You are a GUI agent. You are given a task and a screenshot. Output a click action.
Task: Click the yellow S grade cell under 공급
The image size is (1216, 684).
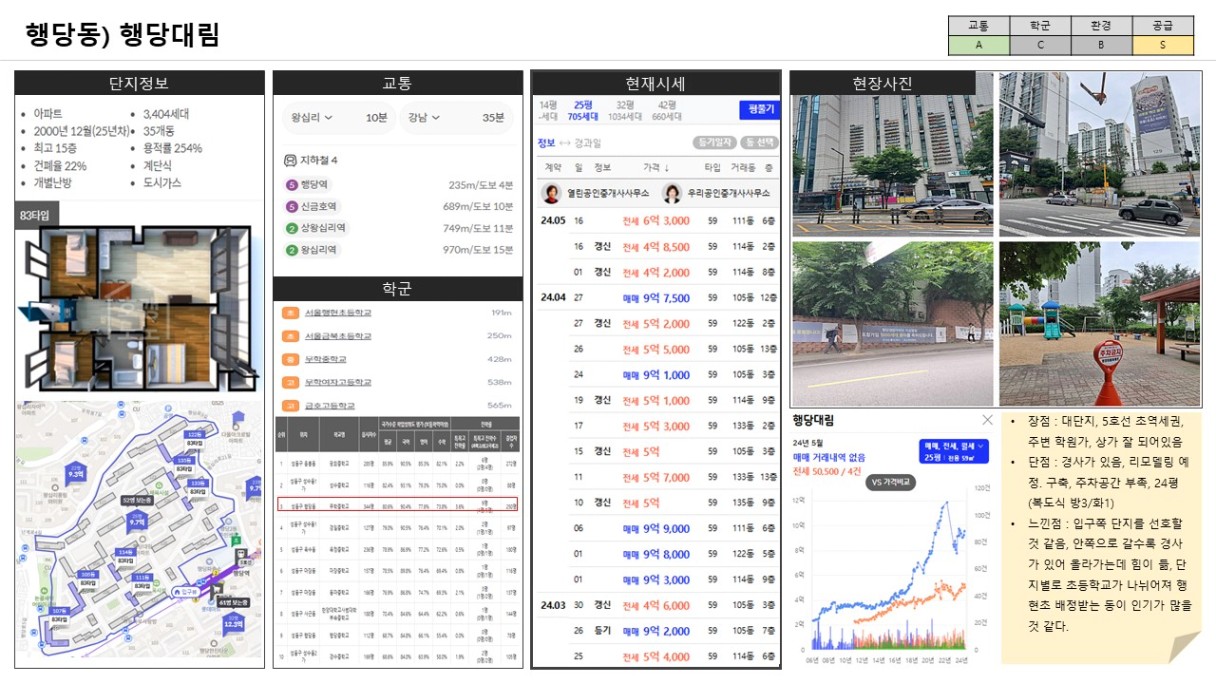pos(1163,45)
